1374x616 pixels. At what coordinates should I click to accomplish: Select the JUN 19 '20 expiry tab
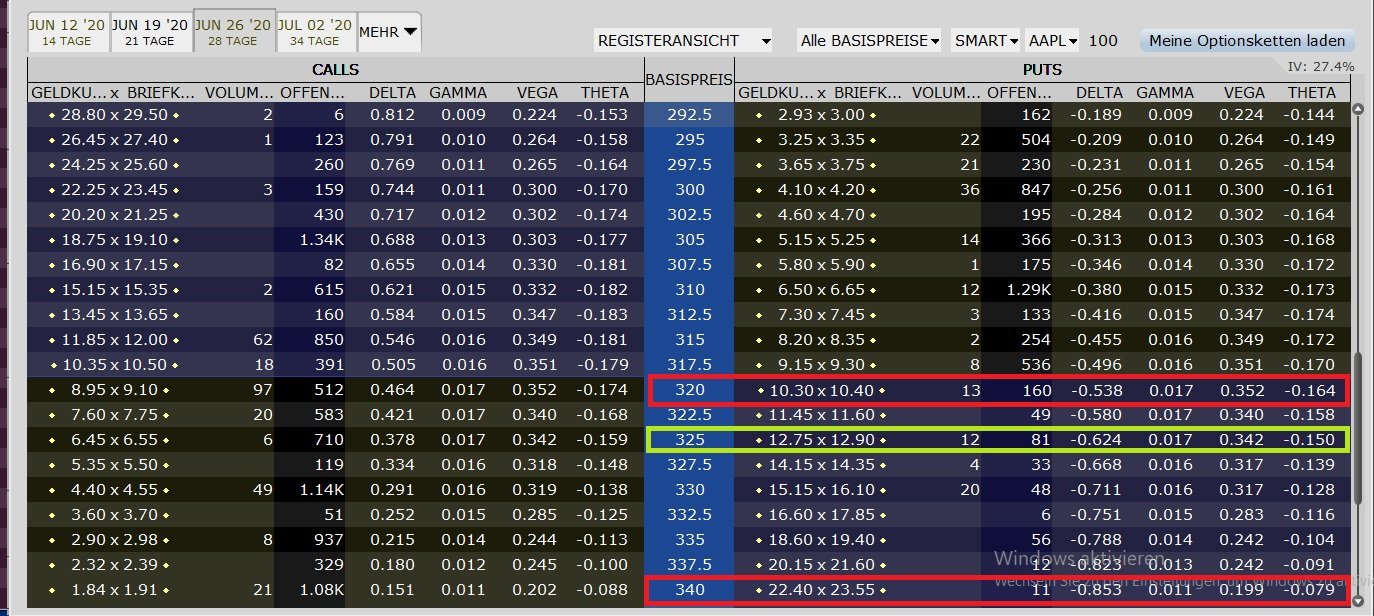(x=149, y=32)
